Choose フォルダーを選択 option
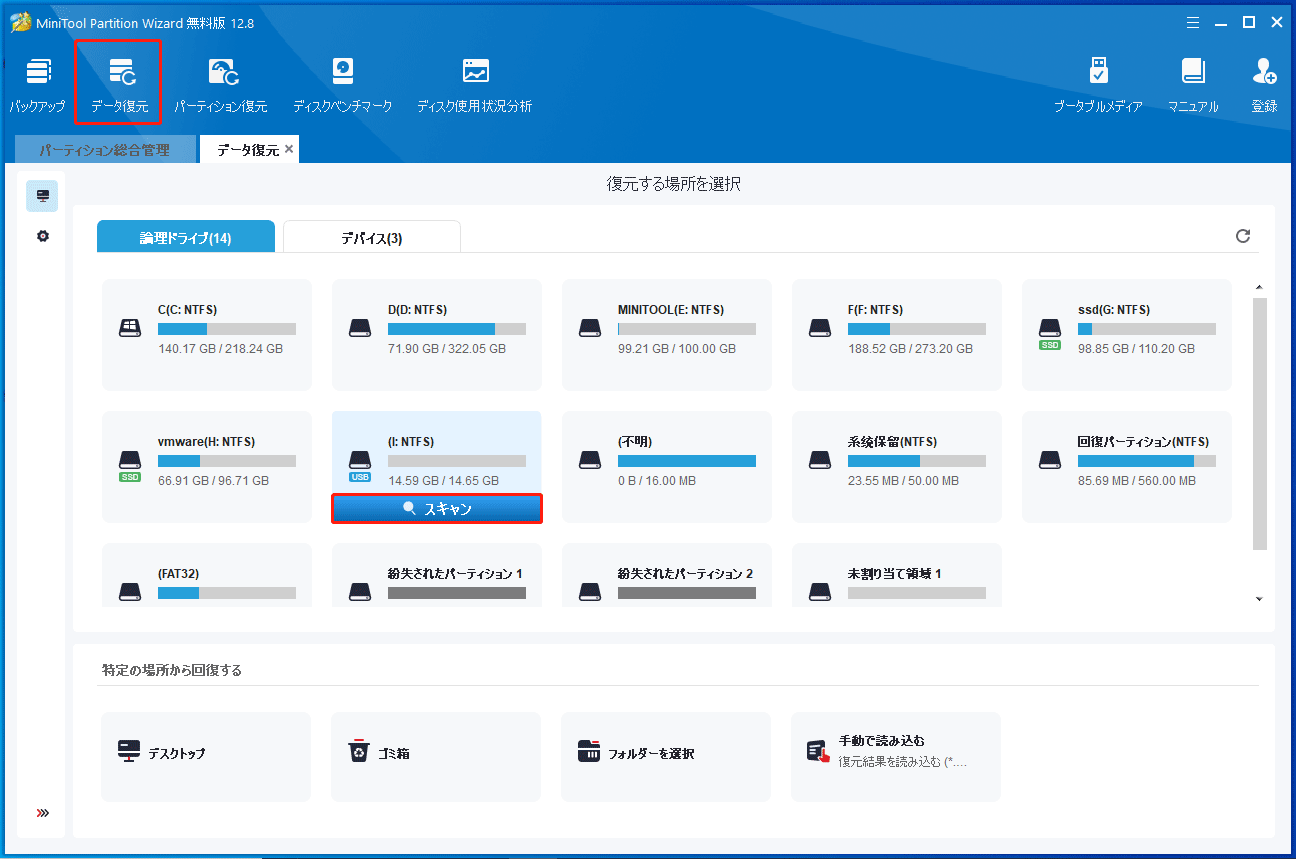 (666, 757)
